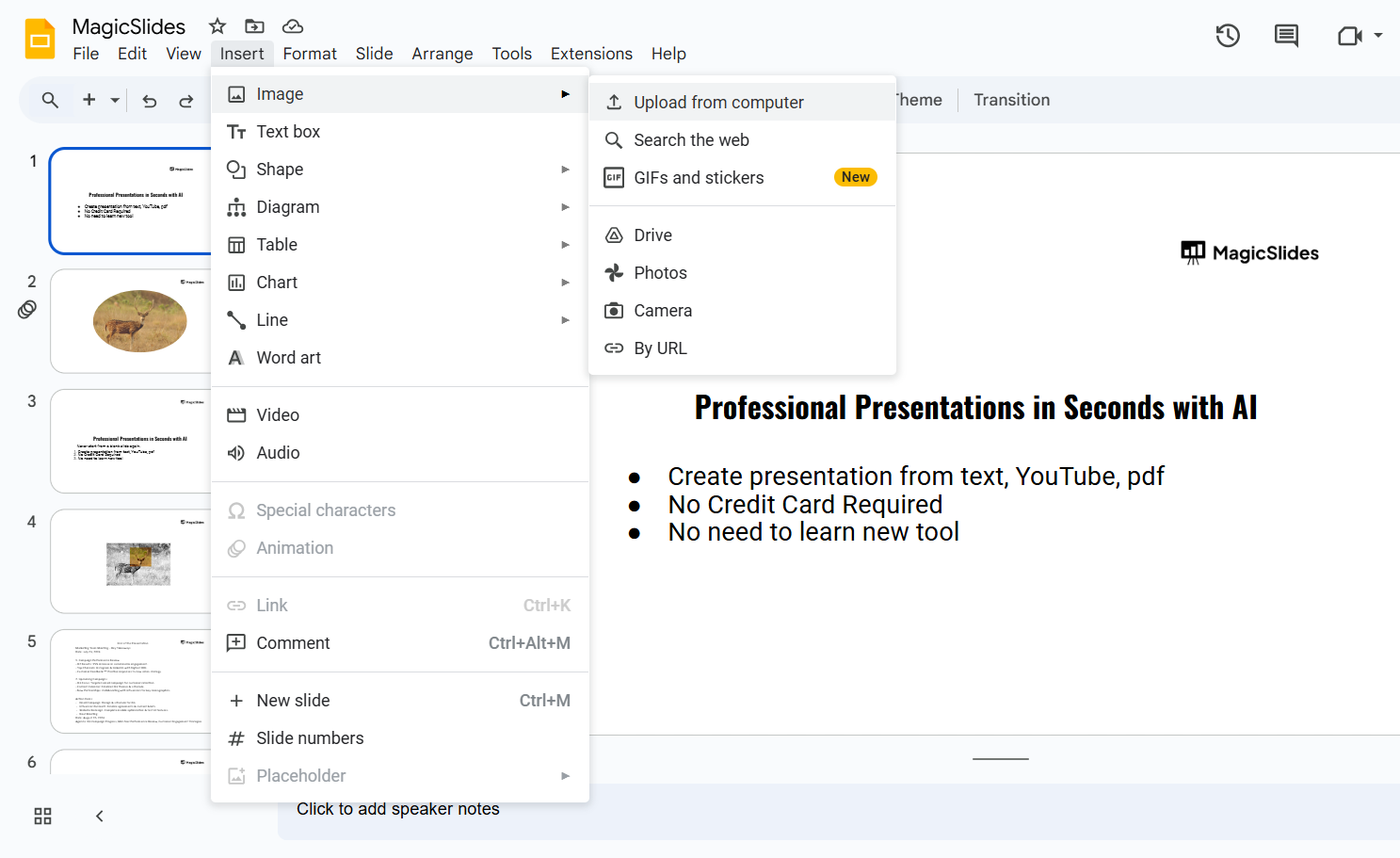Click the search menus magnifier icon
The width and height of the screenshot is (1400, 858).
pyautogui.click(x=51, y=100)
